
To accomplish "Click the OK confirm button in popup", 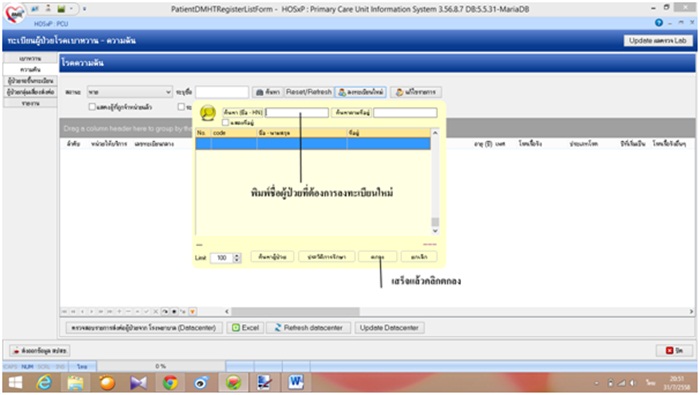I will pyautogui.click(x=377, y=257).
